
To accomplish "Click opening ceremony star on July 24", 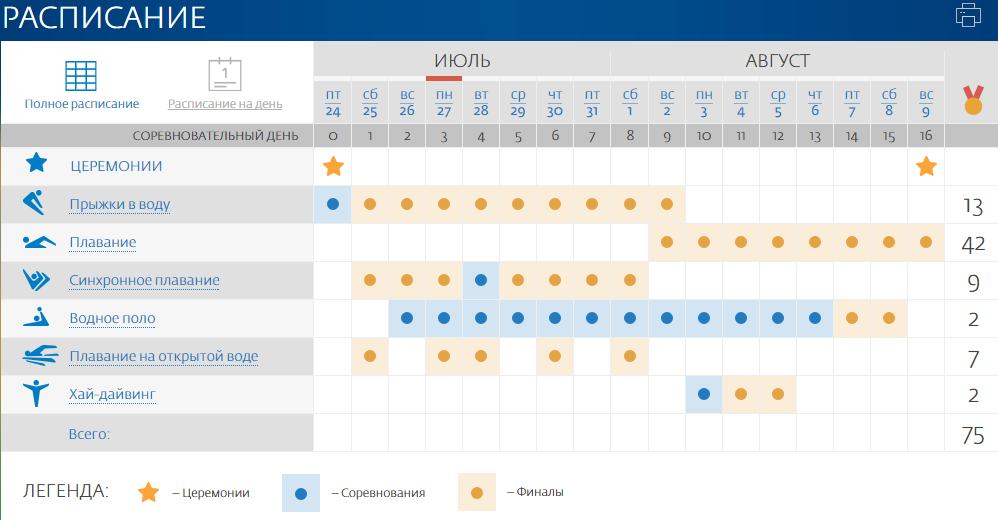I will [x=333, y=167].
